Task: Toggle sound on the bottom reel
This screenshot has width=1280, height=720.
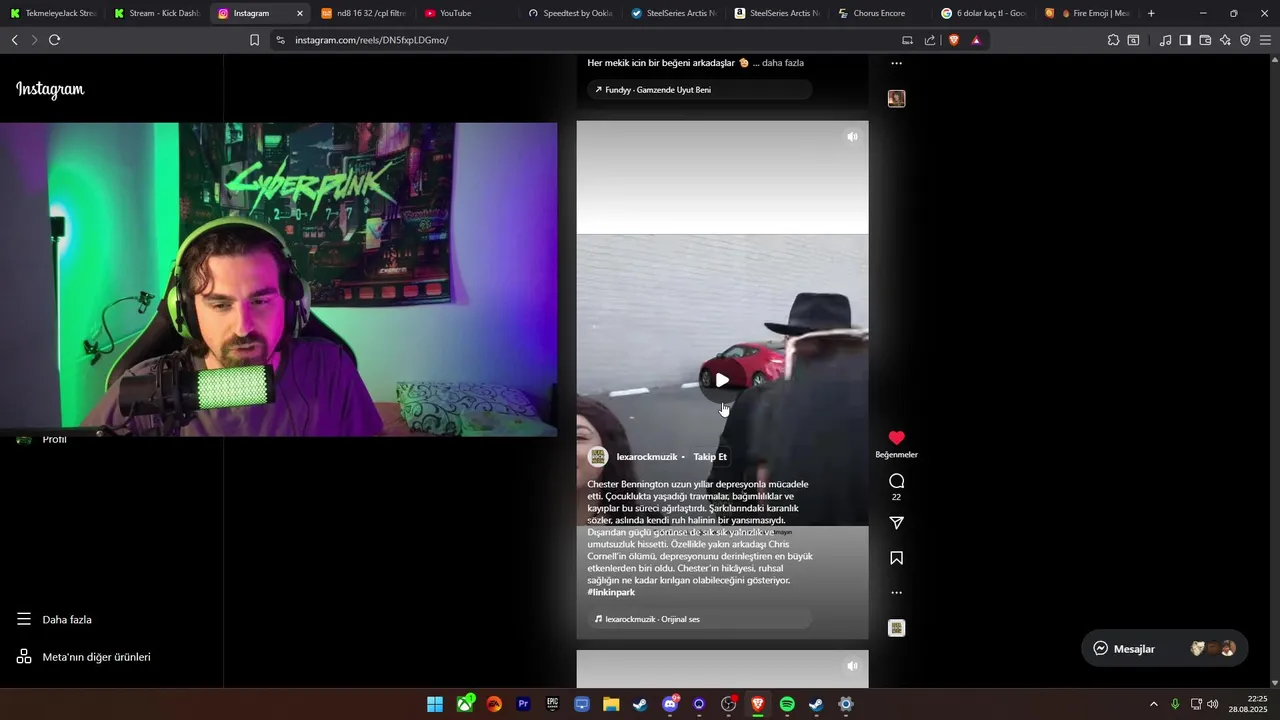Action: coord(852,666)
